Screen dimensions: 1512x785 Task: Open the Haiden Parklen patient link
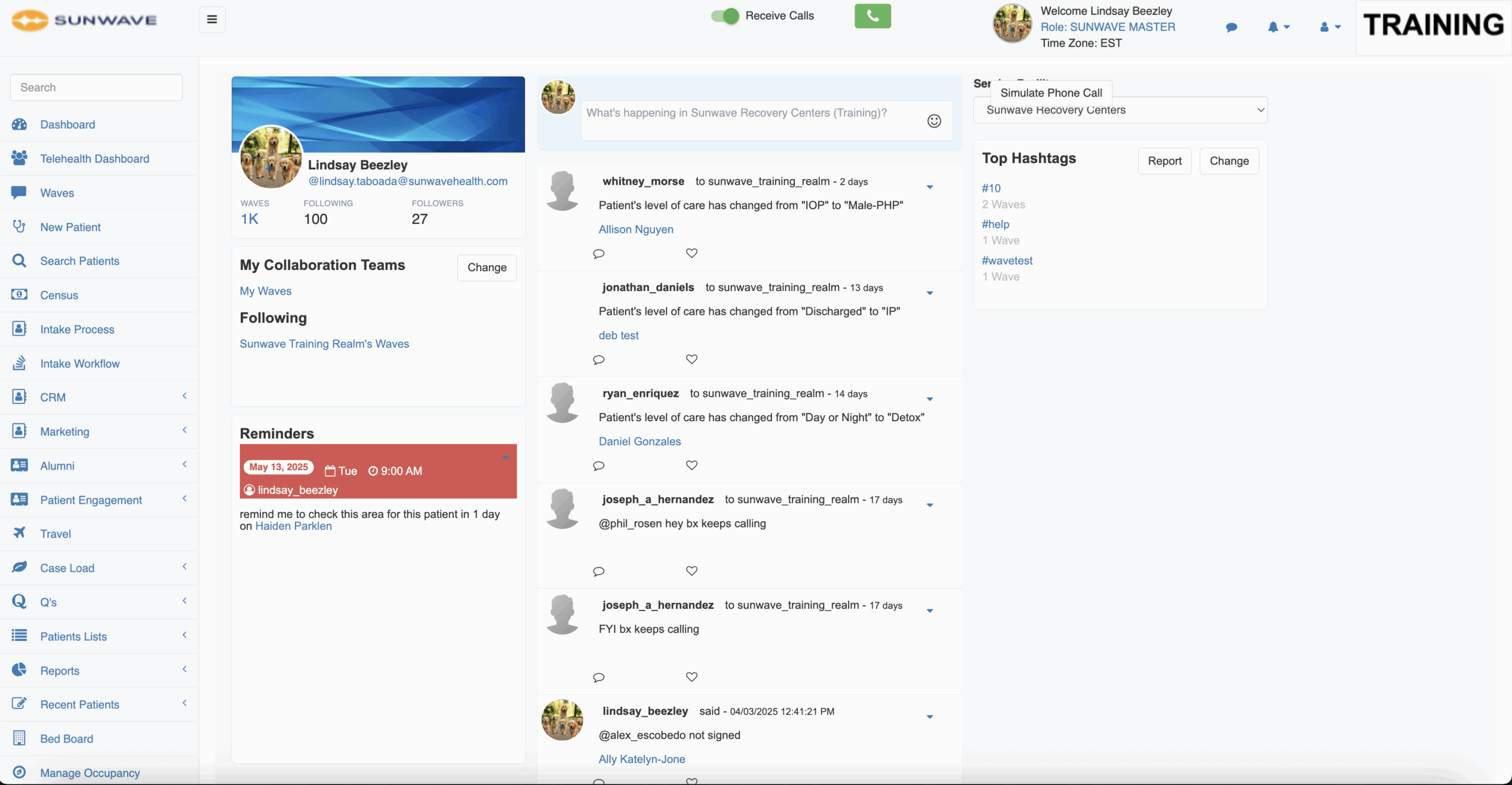(294, 526)
